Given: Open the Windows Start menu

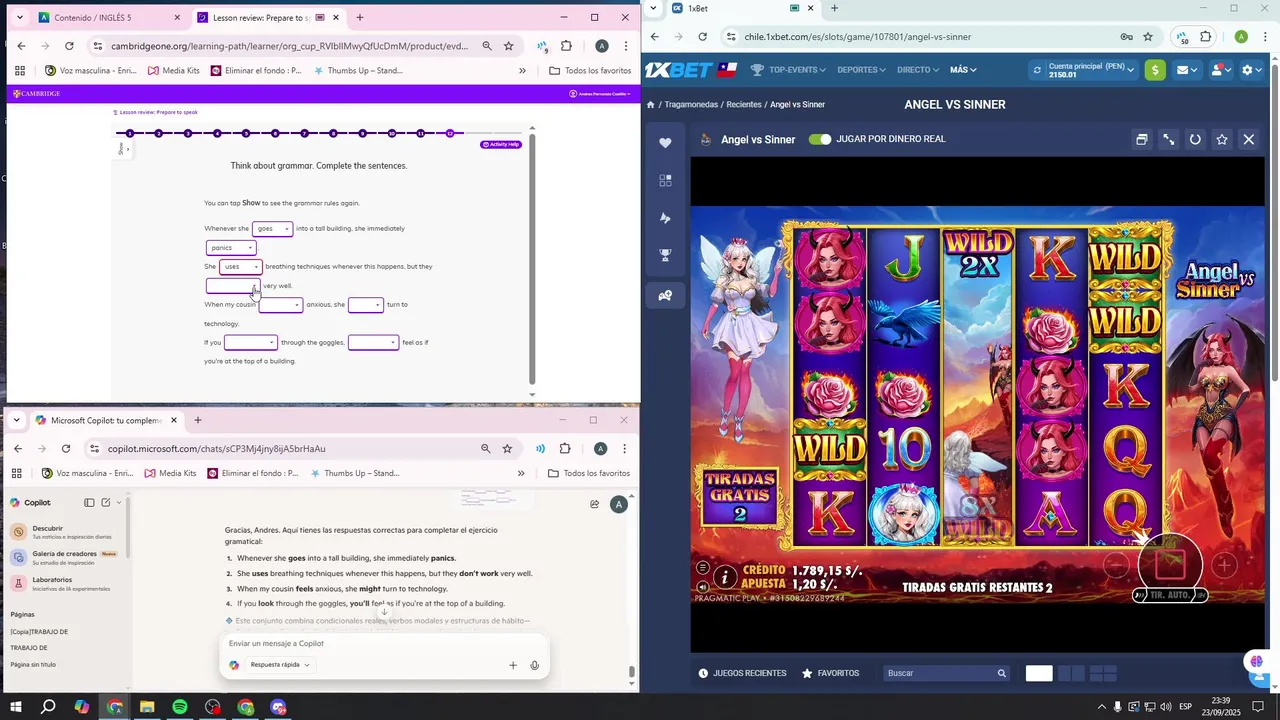Looking at the screenshot, I should [x=16, y=707].
